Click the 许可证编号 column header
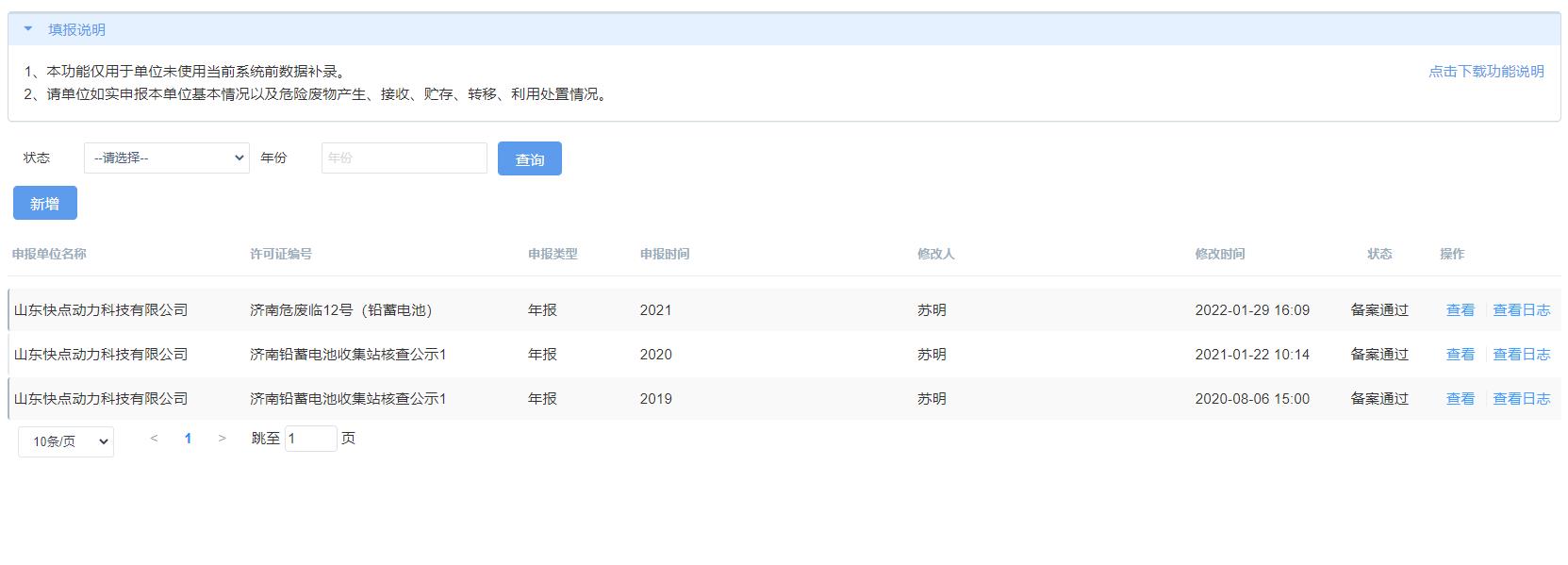The height and width of the screenshot is (565, 1568). (x=281, y=254)
